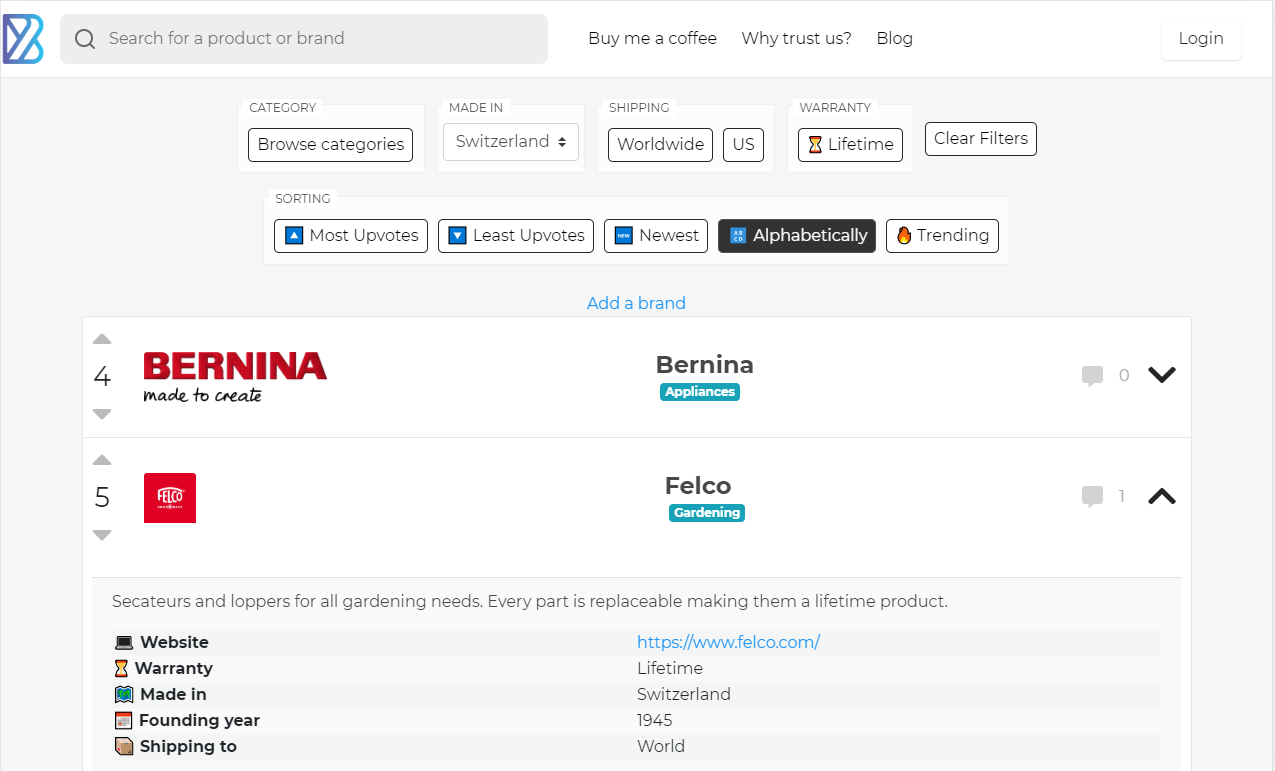Click the Bernina brand name

pyautogui.click(x=704, y=365)
